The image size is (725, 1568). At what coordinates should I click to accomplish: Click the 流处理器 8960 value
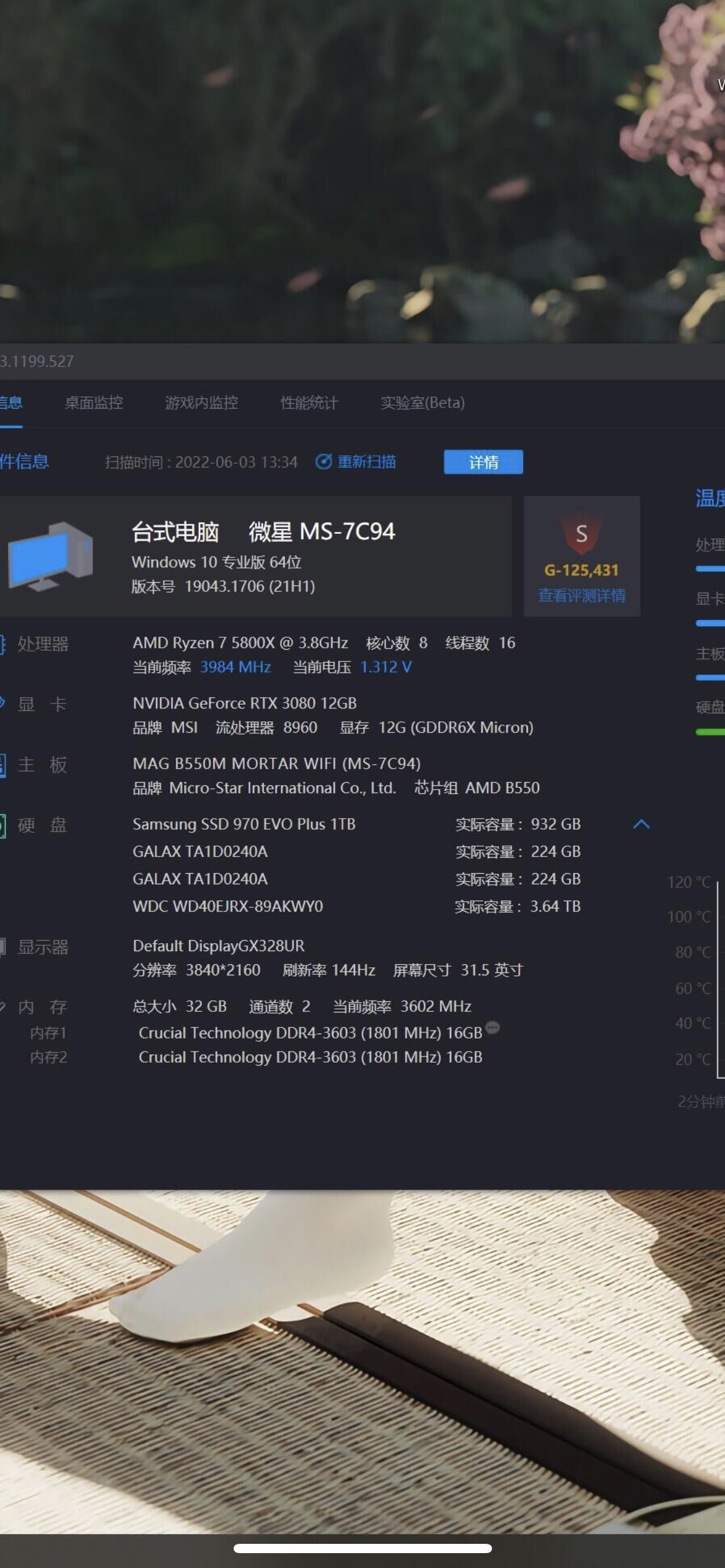click(266, 728)
